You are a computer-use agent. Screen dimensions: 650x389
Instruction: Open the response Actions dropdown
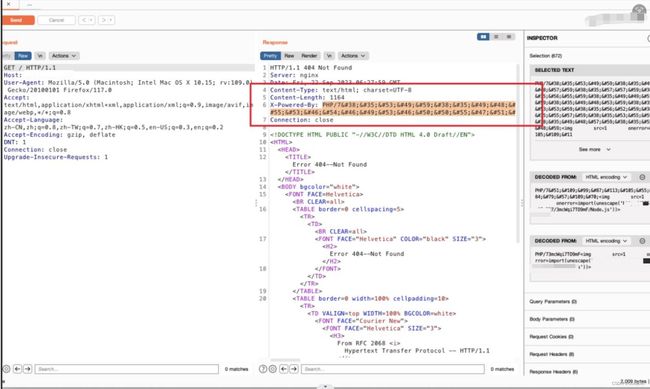click(353, 56)
